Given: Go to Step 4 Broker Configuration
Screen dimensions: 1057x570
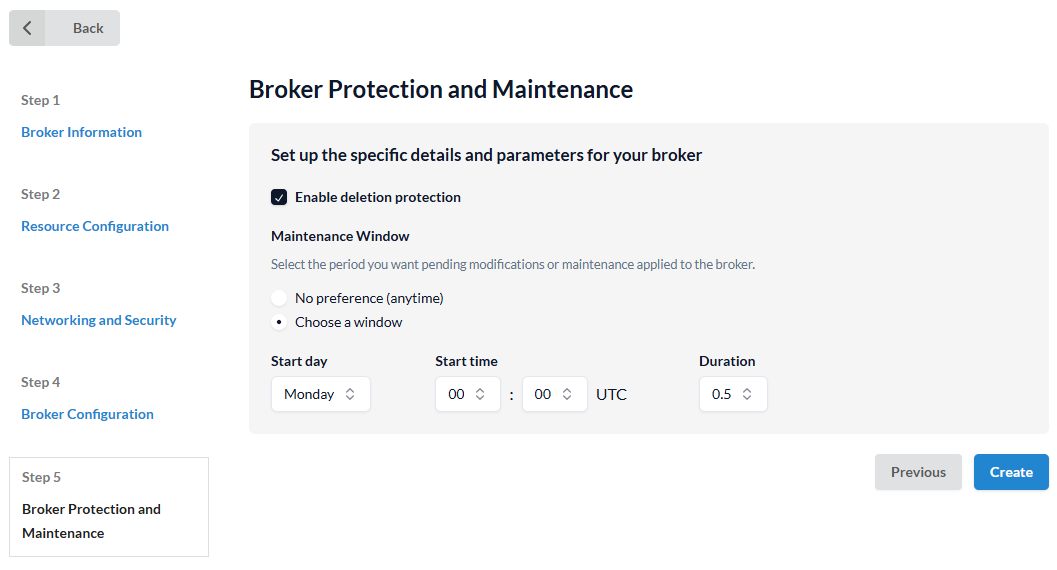Looking at the screenshot, I should click(87, 414).
